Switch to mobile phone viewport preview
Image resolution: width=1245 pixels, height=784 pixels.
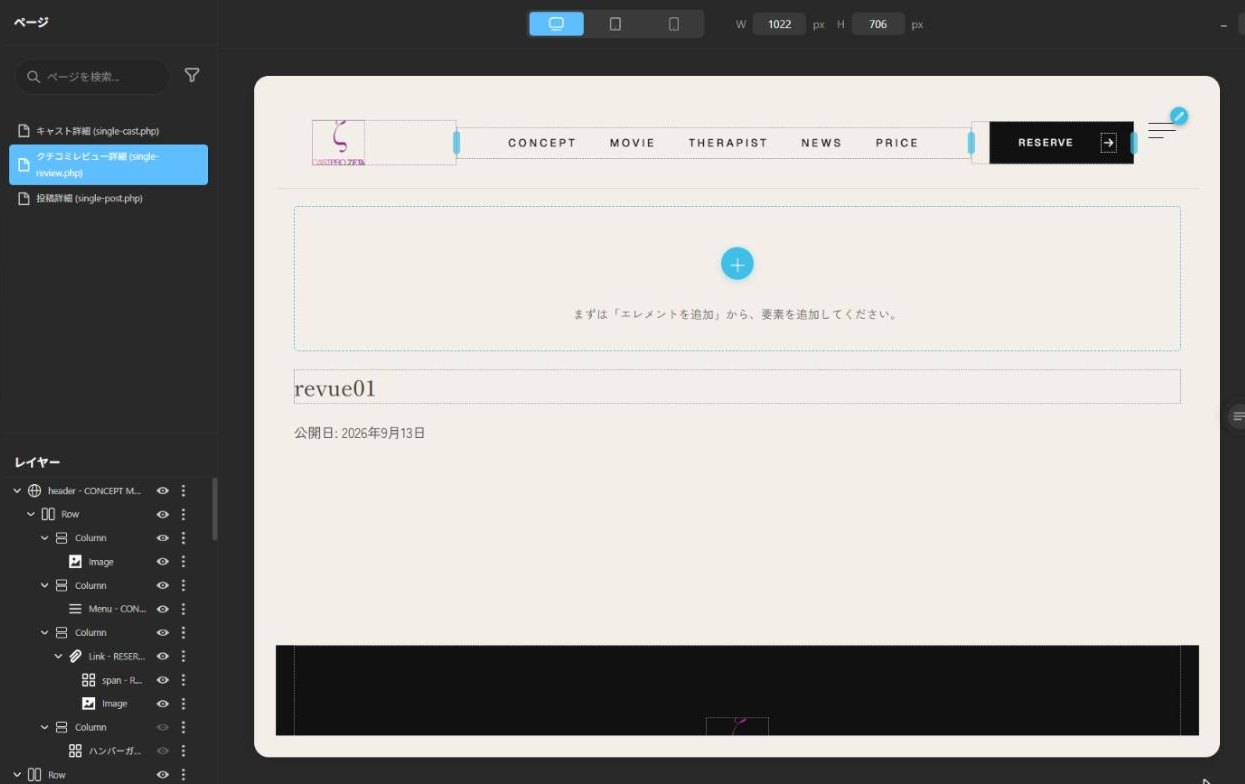pyautogui.click(x=673, y=24)
